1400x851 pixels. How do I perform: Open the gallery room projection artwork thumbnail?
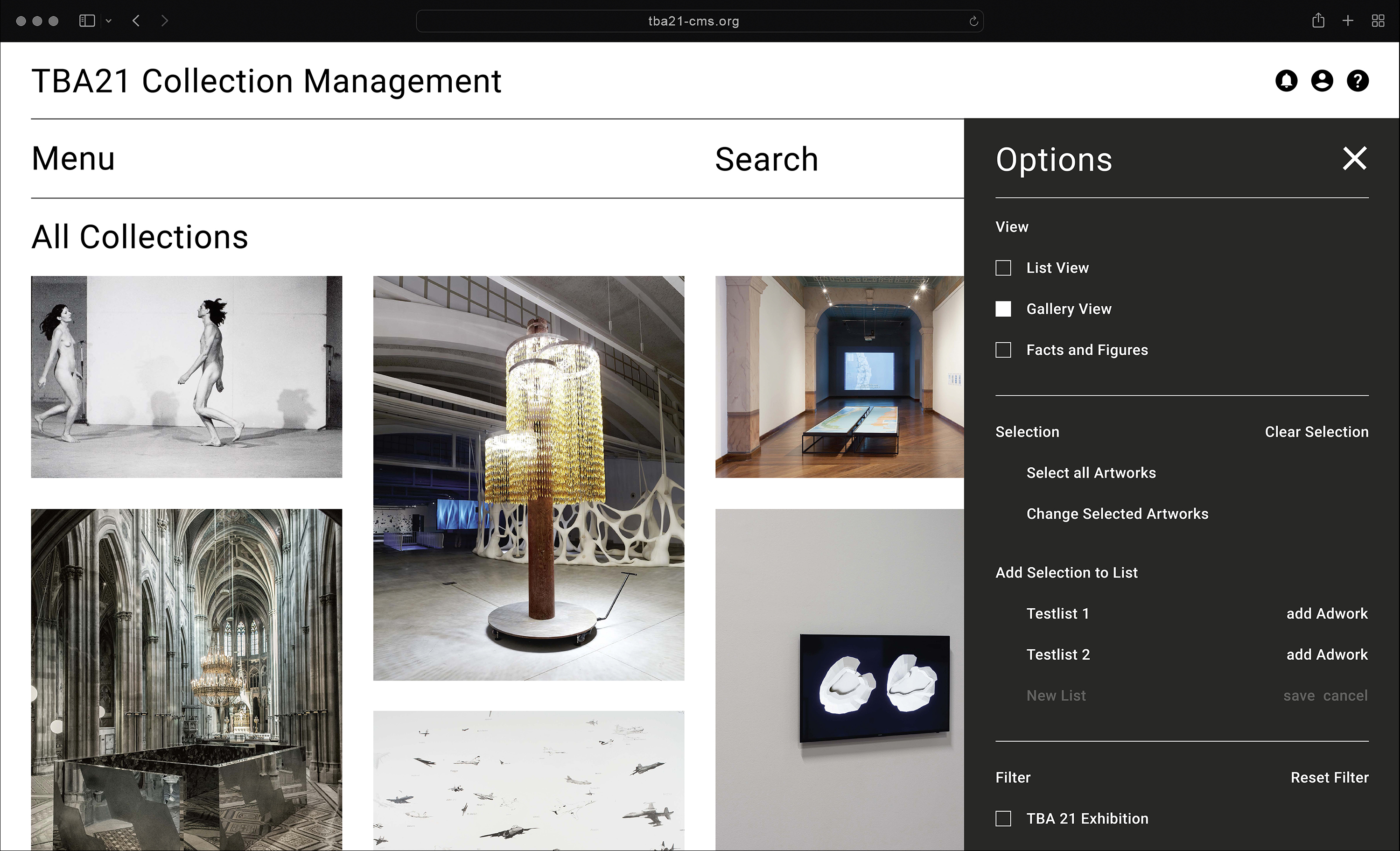[839, 377]
